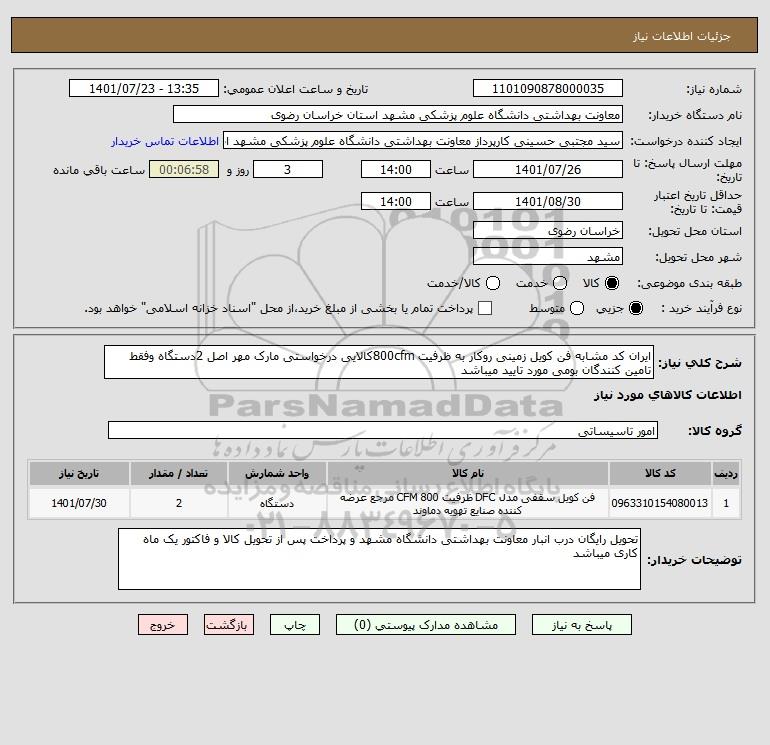Viewport: 770px width, 745px height.
Task: Click the remaining days field showing 3
Action: (288, 169)
